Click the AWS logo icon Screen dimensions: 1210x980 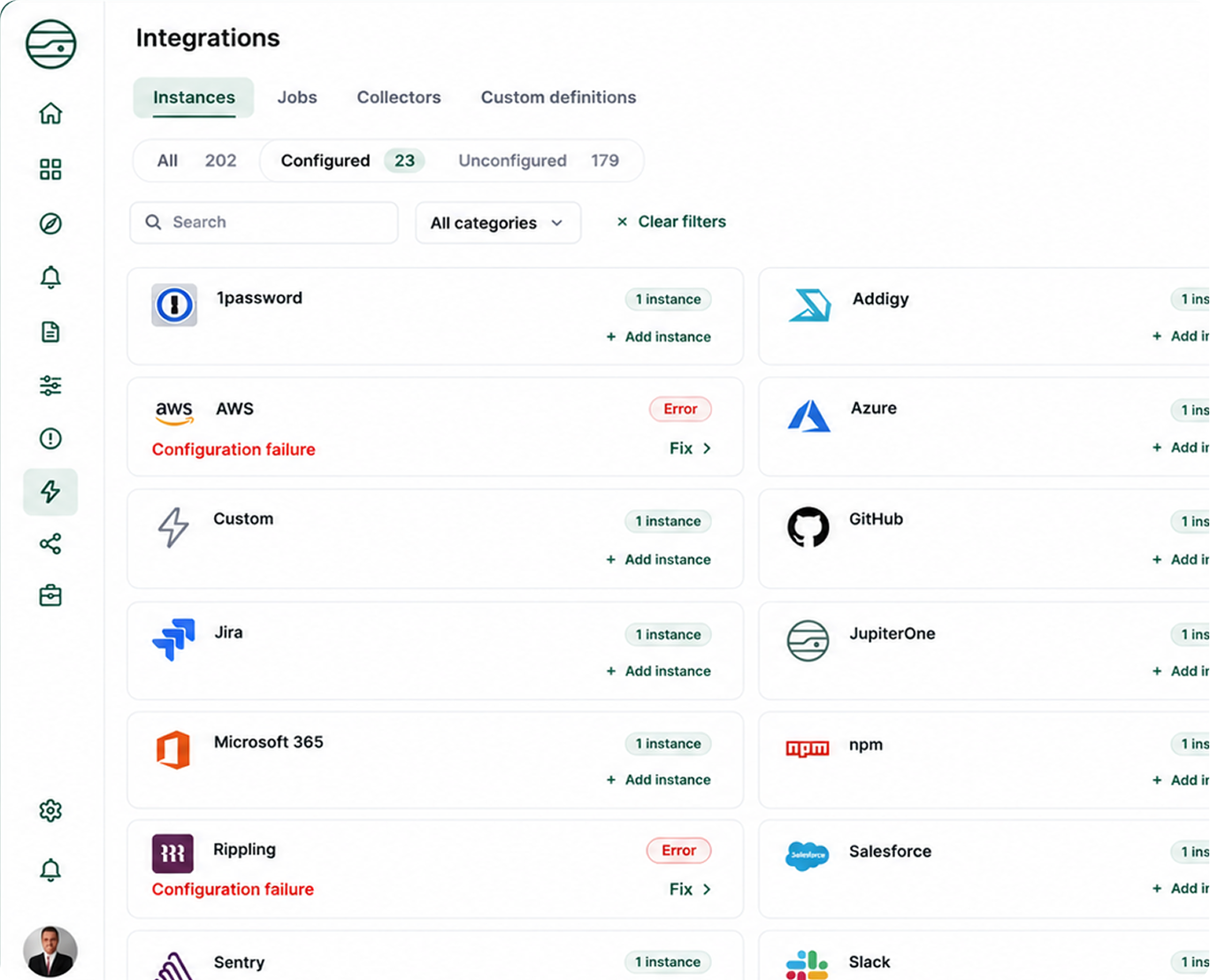point(174,411)
